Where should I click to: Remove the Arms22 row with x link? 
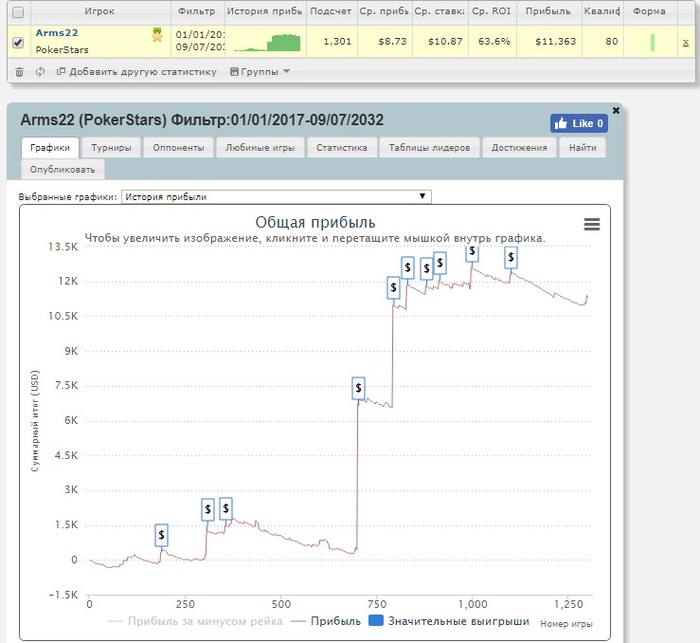point(685,43)
